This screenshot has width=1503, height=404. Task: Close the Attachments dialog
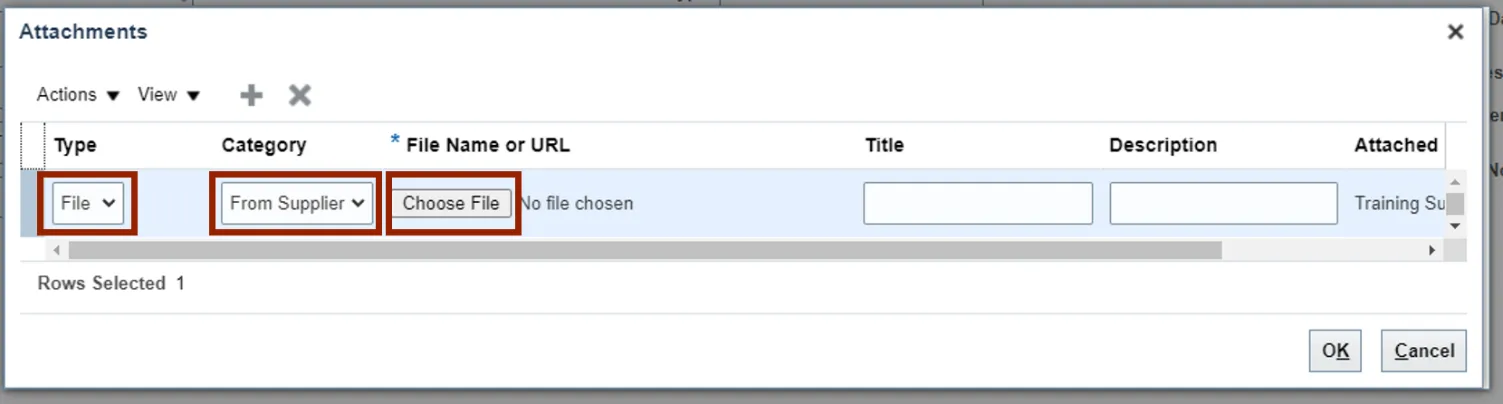[1456, 32]
